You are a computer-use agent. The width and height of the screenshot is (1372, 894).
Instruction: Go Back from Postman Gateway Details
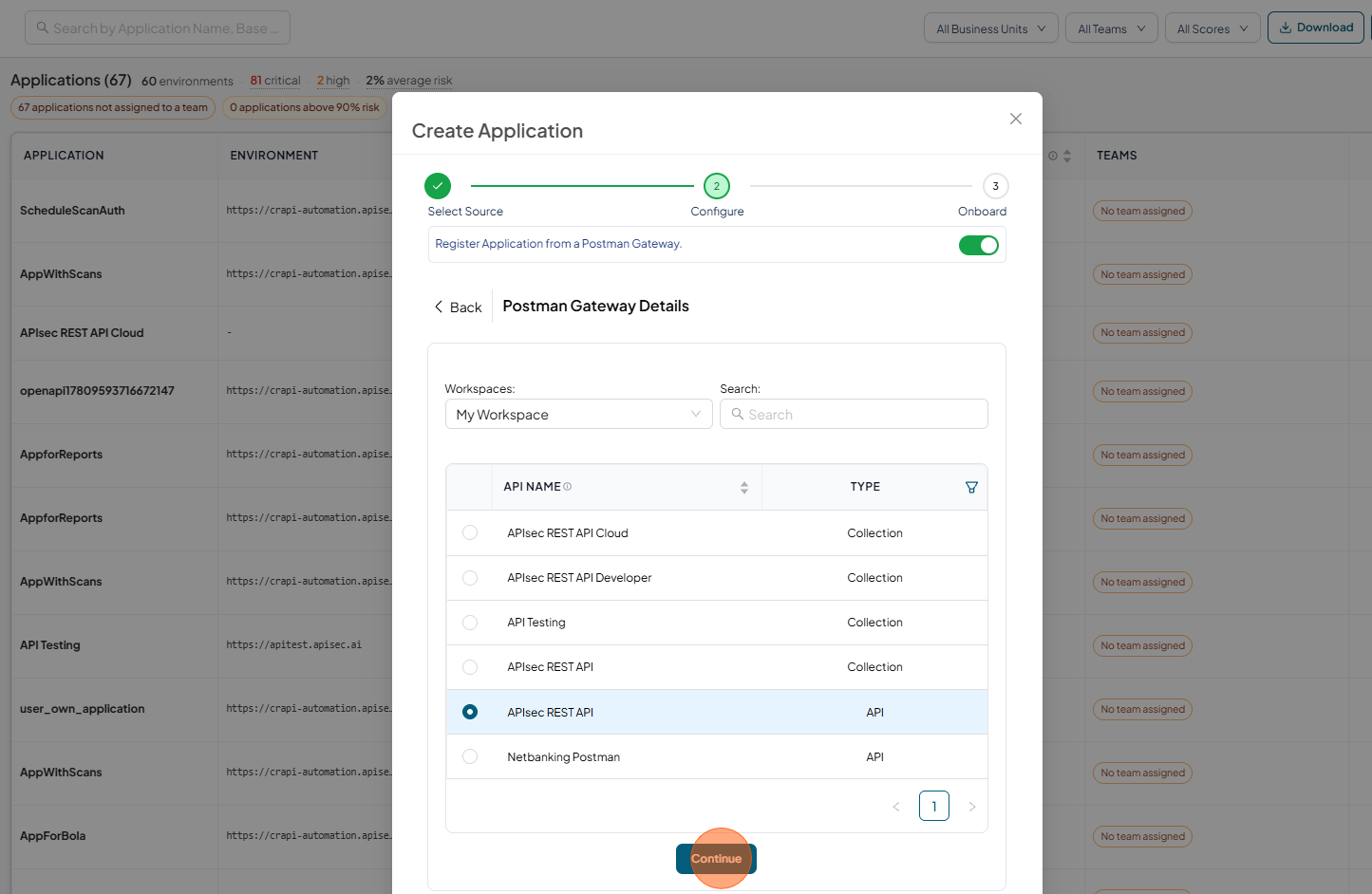[459, 307]
